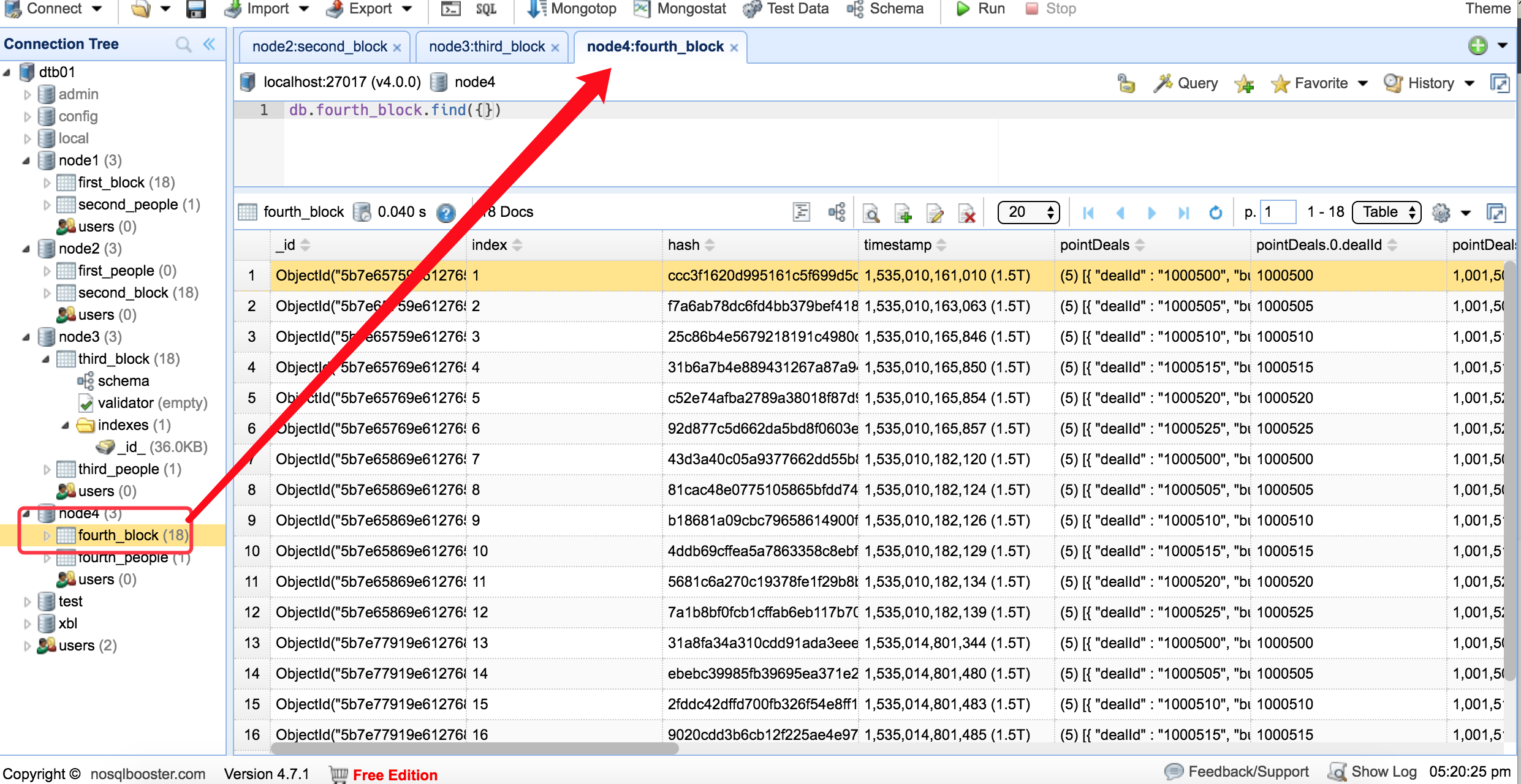Click the Free Edition link
The image size is (1521, 784).
395,775
